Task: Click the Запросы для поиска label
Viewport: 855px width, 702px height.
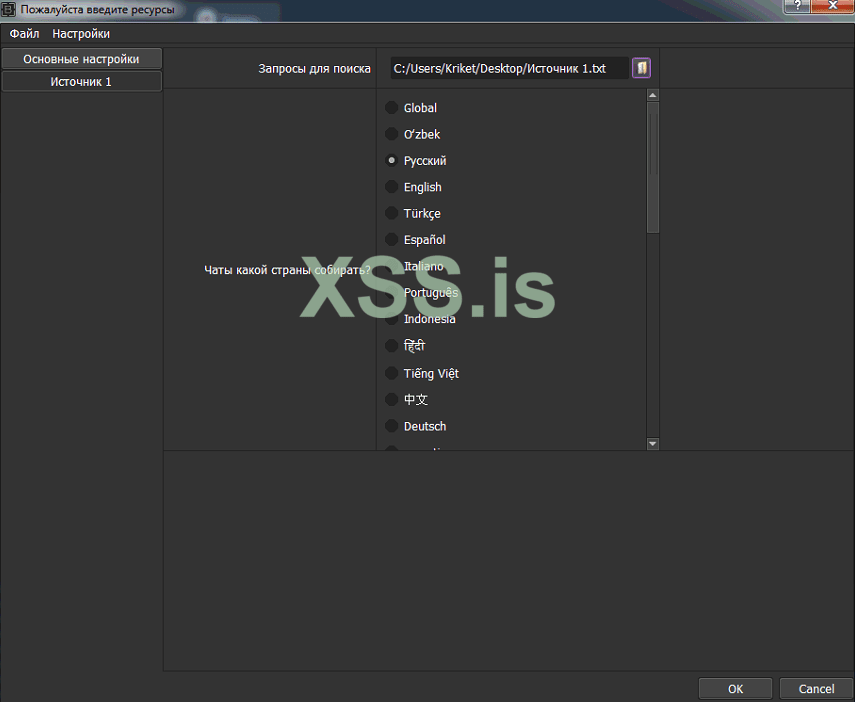Action: pyautogui.click(x=315, y=69)
